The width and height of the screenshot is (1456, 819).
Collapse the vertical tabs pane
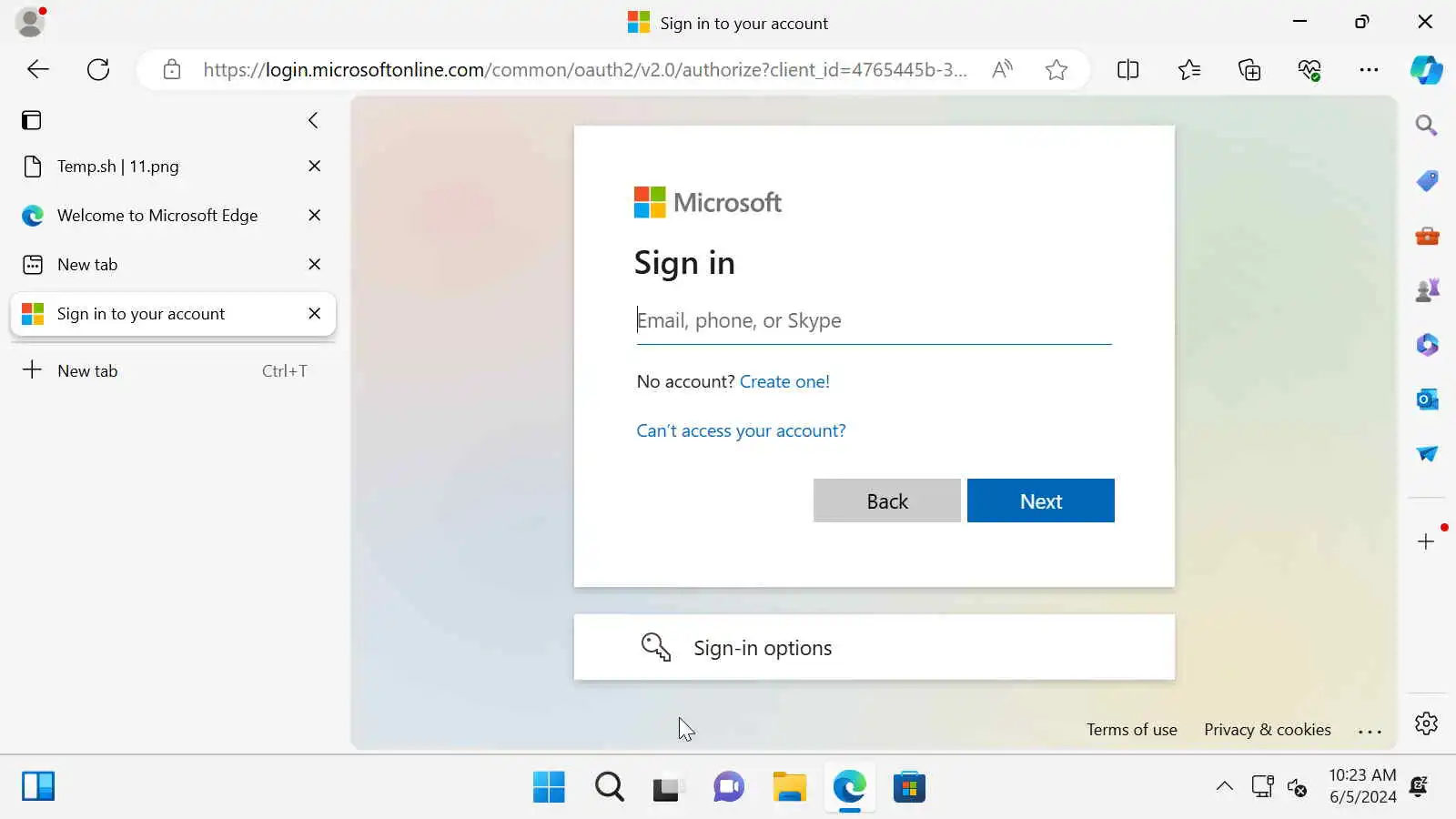[x=313, y=120]
